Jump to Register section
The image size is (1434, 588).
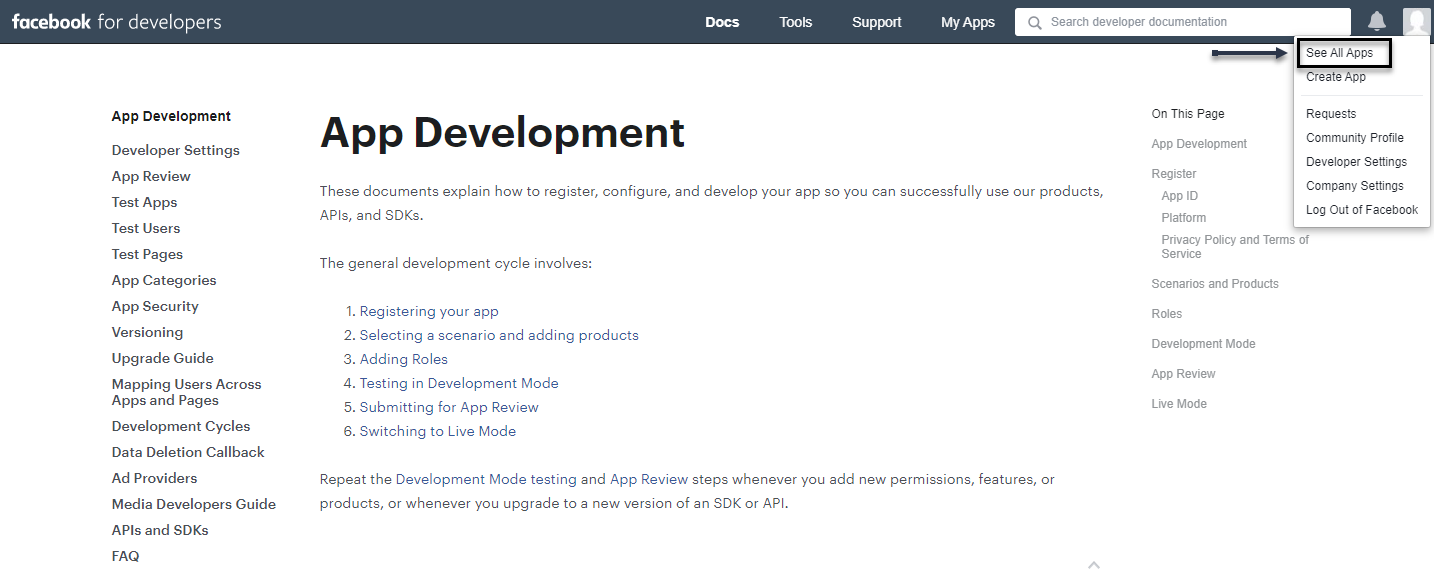point(1174,174)
